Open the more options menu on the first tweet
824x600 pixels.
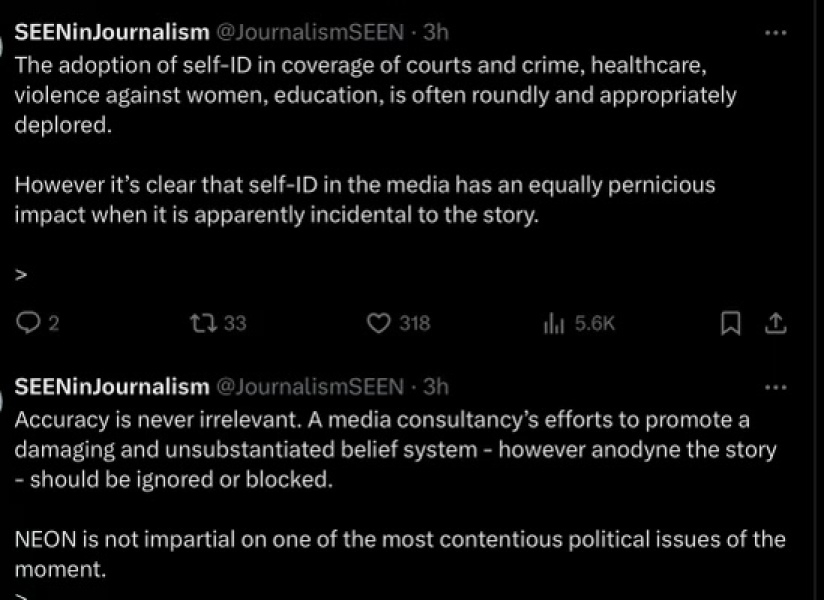(x=777, y=31)
